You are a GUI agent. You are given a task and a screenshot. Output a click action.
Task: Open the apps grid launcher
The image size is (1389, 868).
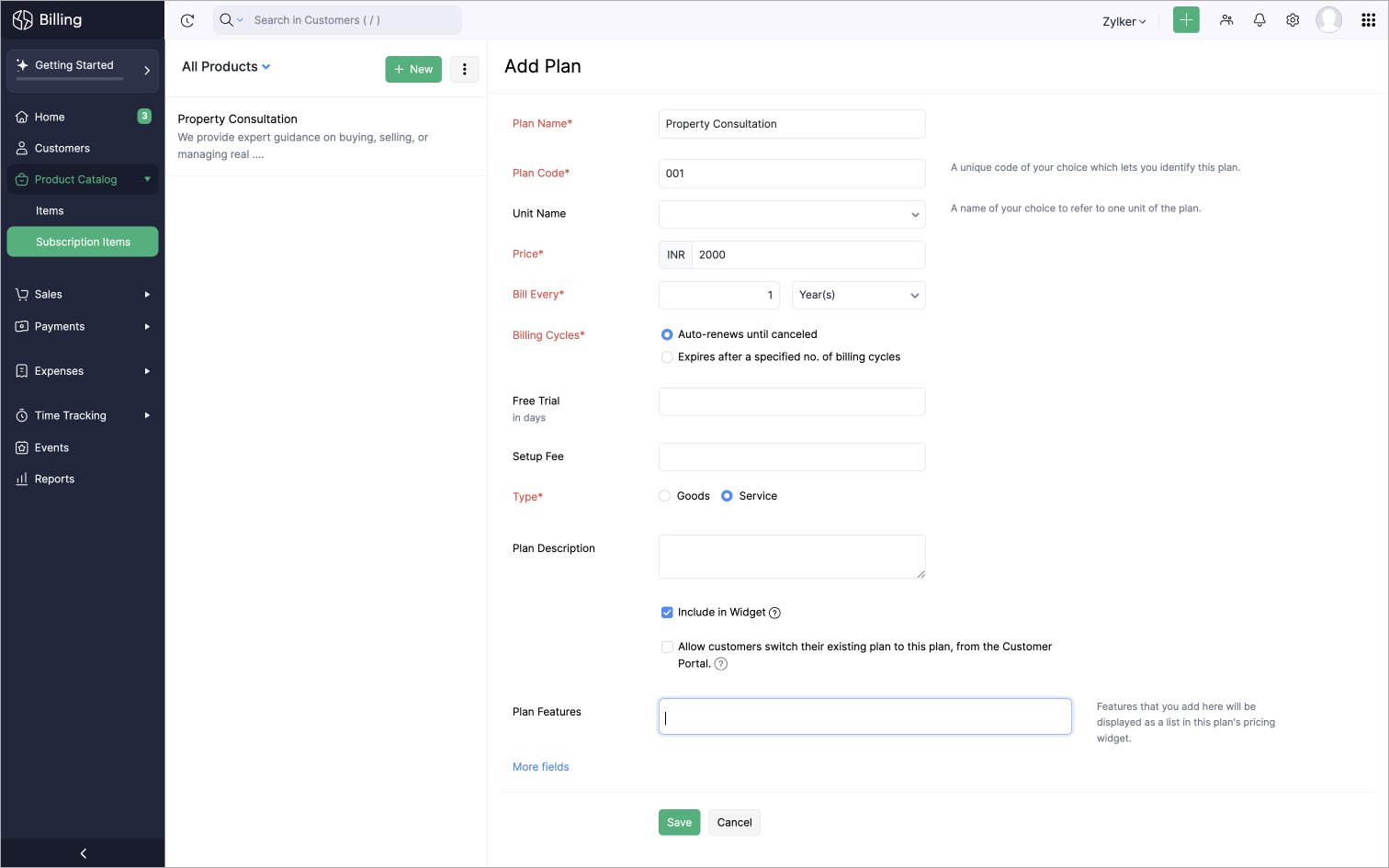tap(1368, 20)
